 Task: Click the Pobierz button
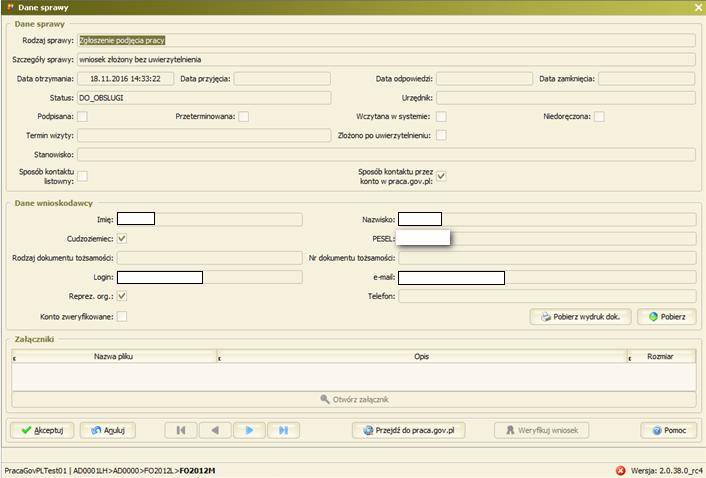coord(667,317)
